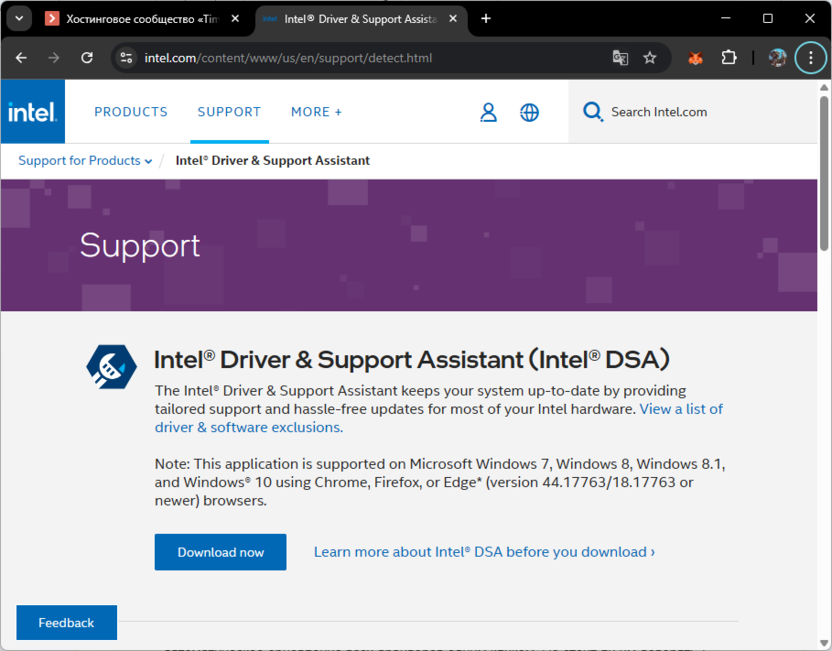832x651 pixels.
Task: Click the scrollbar up arrow
Action: pyautogui.click(x=824, y=88)
